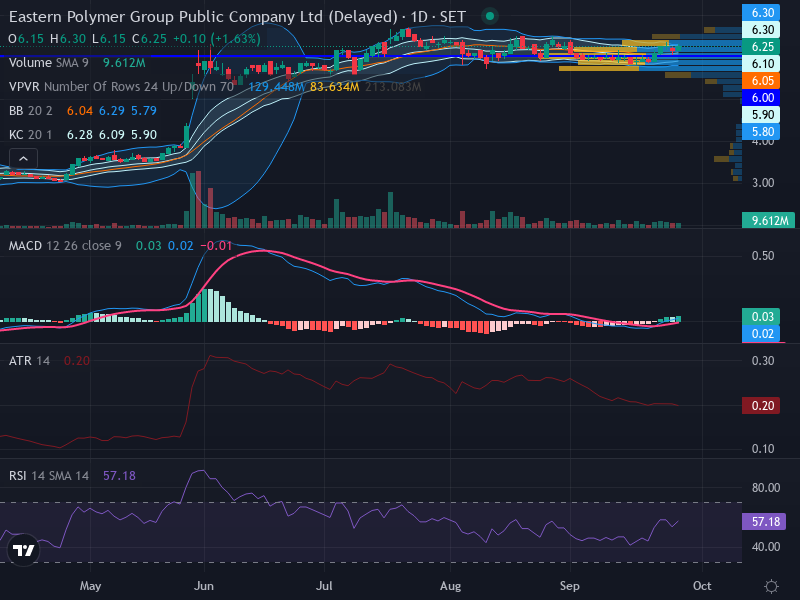Click the 6.10 price label
The image size is (800, 600).
[762, 64]
